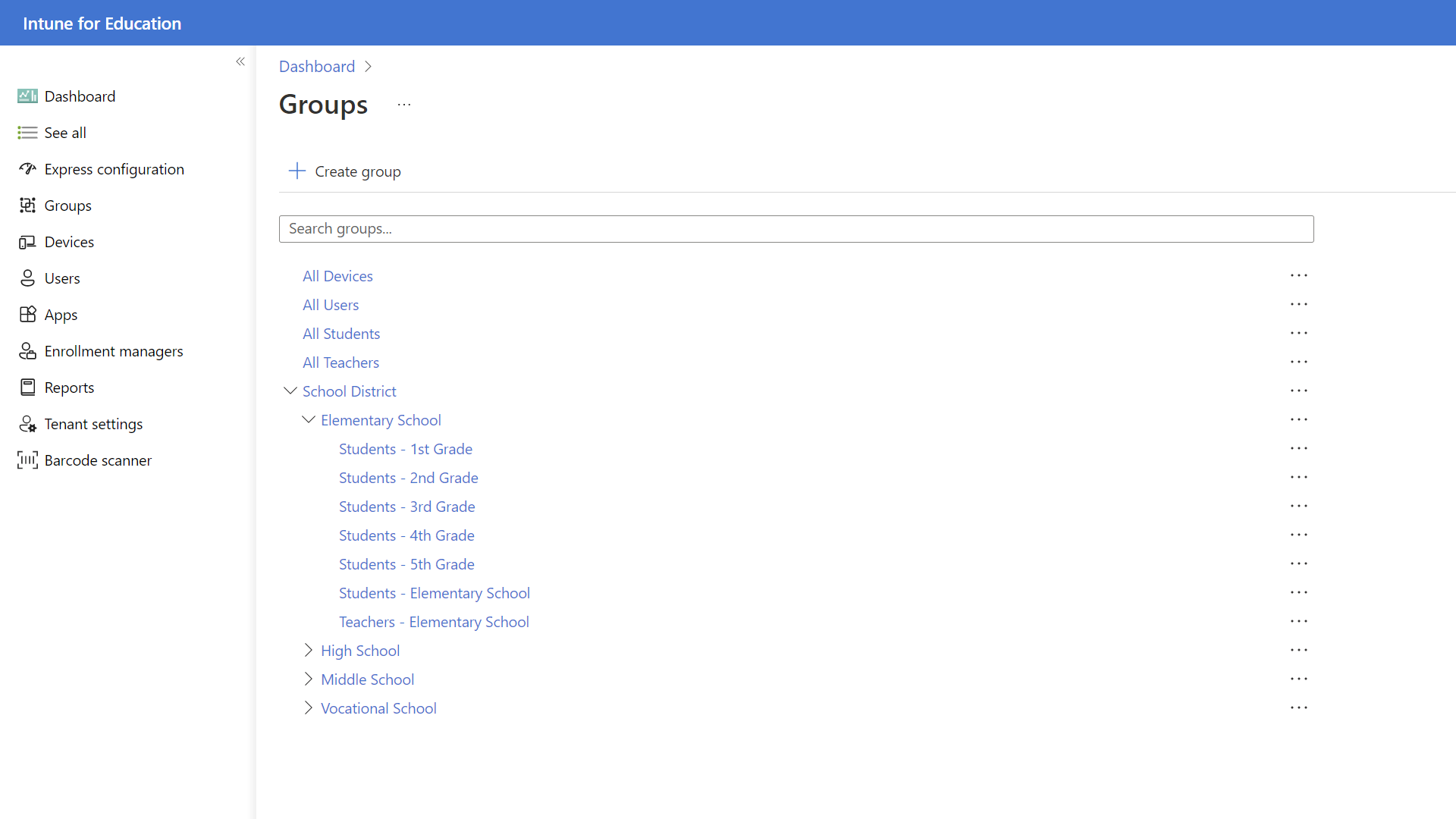Open Students - 3rd Grade group
1456x819 pixels.
click(406, 507)
